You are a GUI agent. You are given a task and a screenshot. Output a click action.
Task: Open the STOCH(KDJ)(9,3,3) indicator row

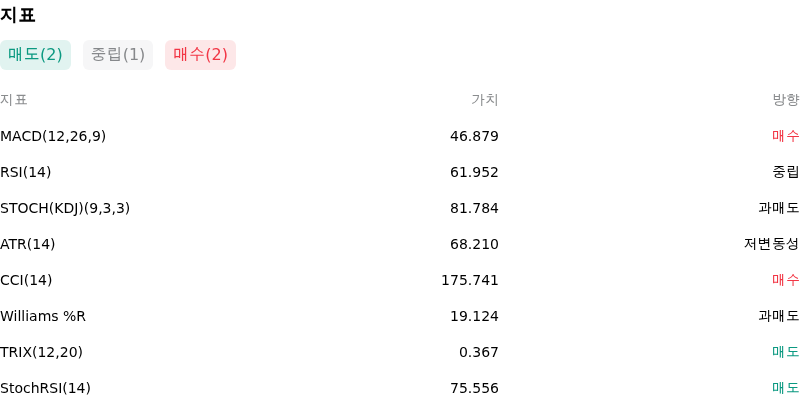(400, 208)
